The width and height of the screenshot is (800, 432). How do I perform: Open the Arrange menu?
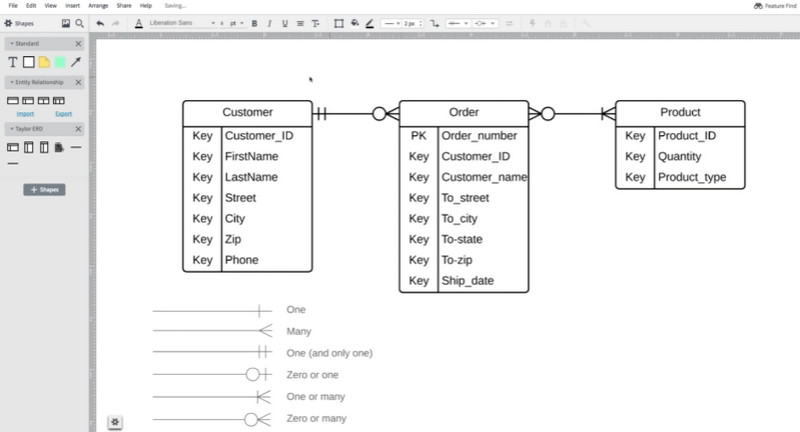click(98, 6)
